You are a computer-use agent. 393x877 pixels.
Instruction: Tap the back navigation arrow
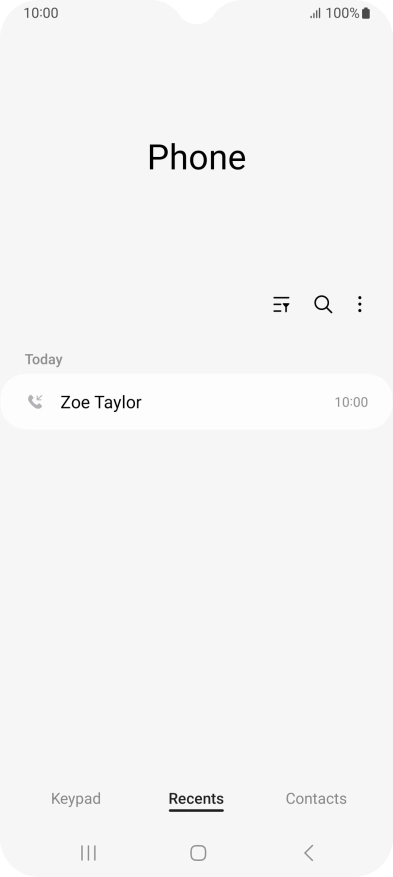click(x=308, y=852)
